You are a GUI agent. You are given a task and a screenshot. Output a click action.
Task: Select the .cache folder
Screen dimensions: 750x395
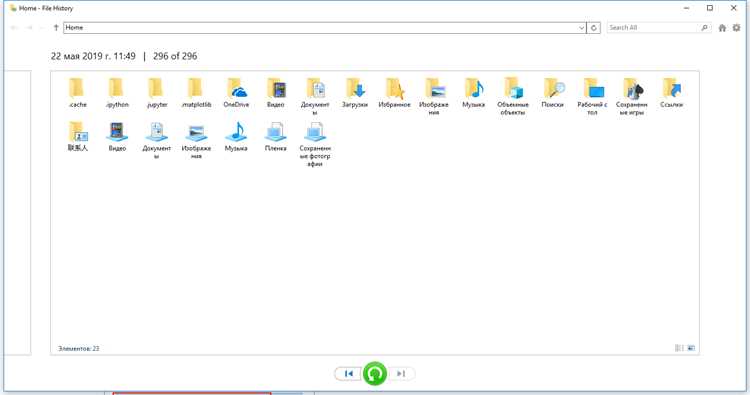pyautogui.click(x=77, y=93)
